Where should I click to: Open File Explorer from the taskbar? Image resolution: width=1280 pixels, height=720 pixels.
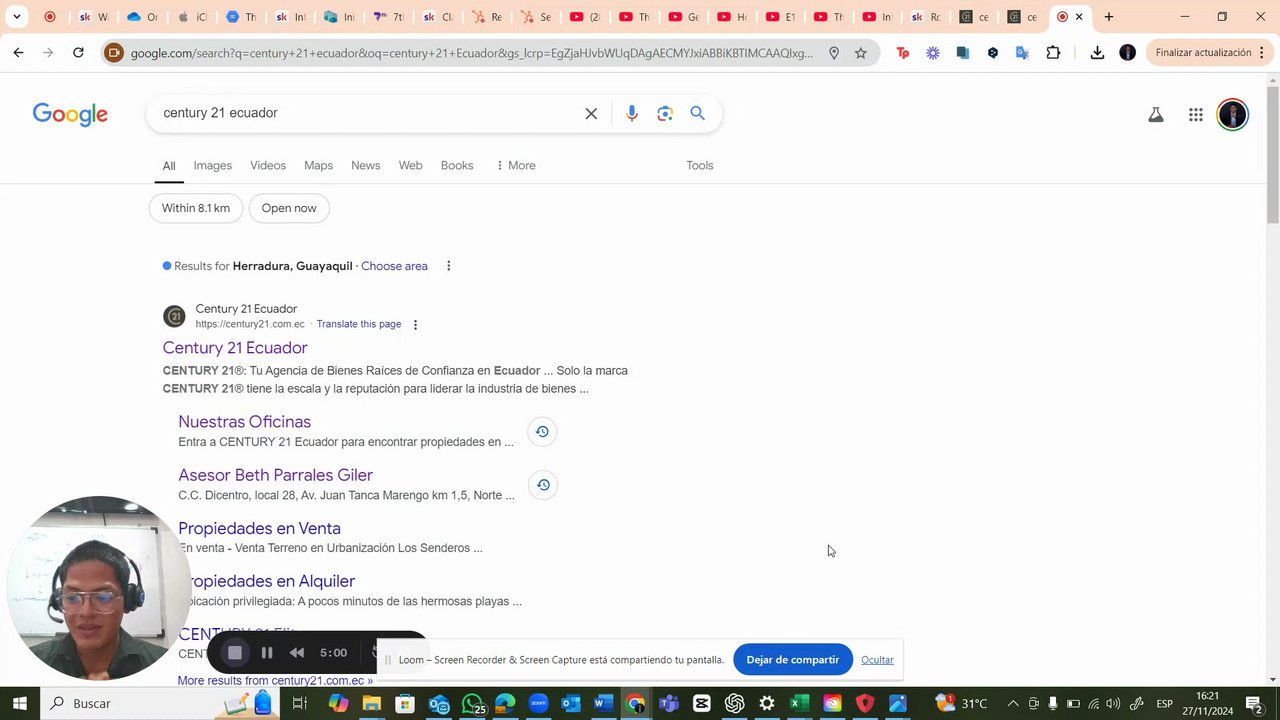click(x=371, y=704)
